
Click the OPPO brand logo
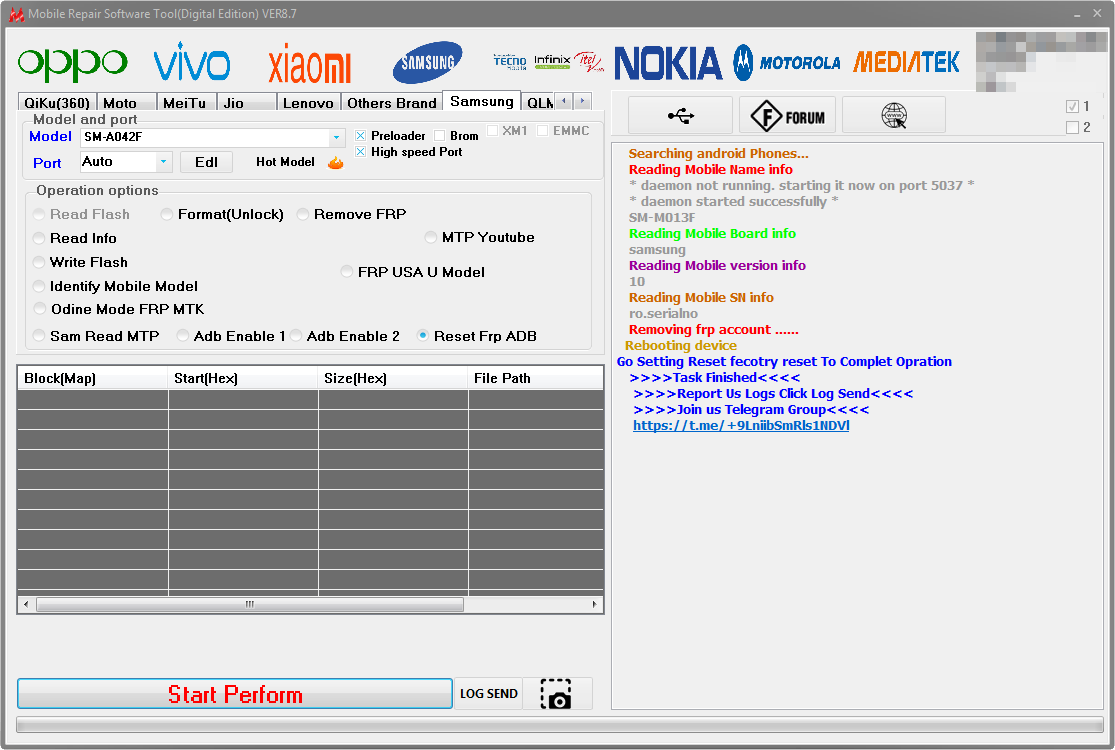tap(72, 64)
